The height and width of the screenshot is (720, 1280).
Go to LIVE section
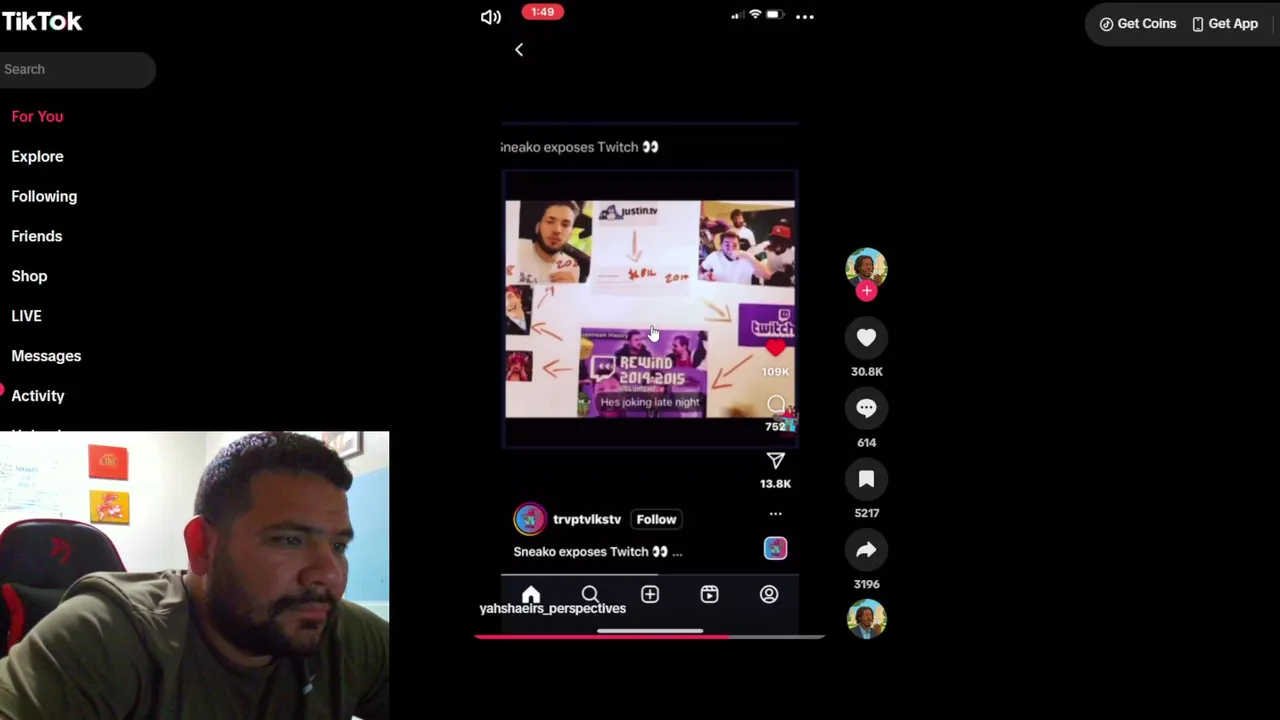26,316
